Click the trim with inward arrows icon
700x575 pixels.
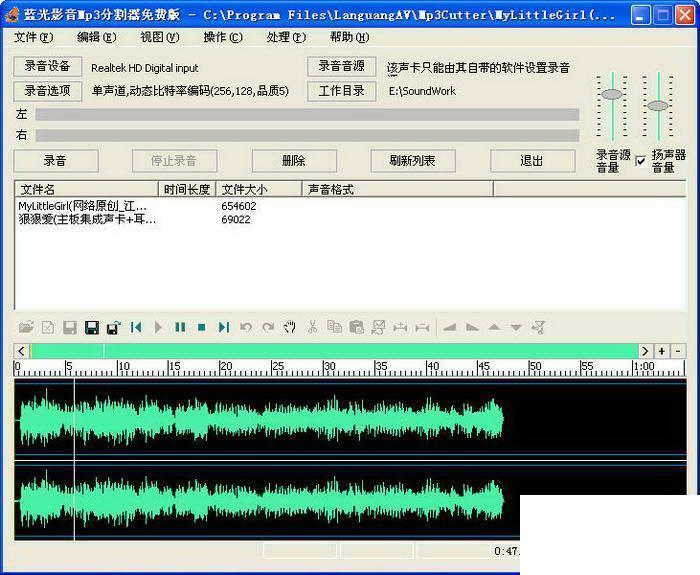click(x=400, y=328)
